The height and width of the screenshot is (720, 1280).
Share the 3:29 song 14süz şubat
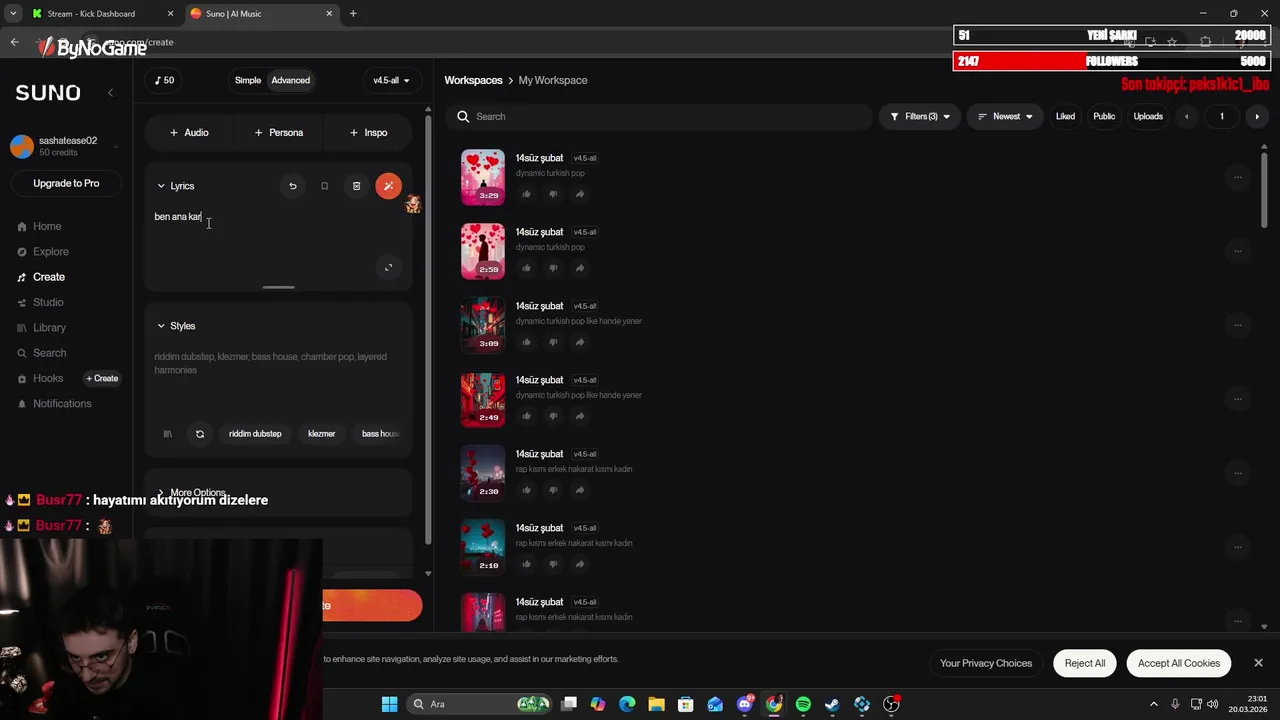[580, 194]
